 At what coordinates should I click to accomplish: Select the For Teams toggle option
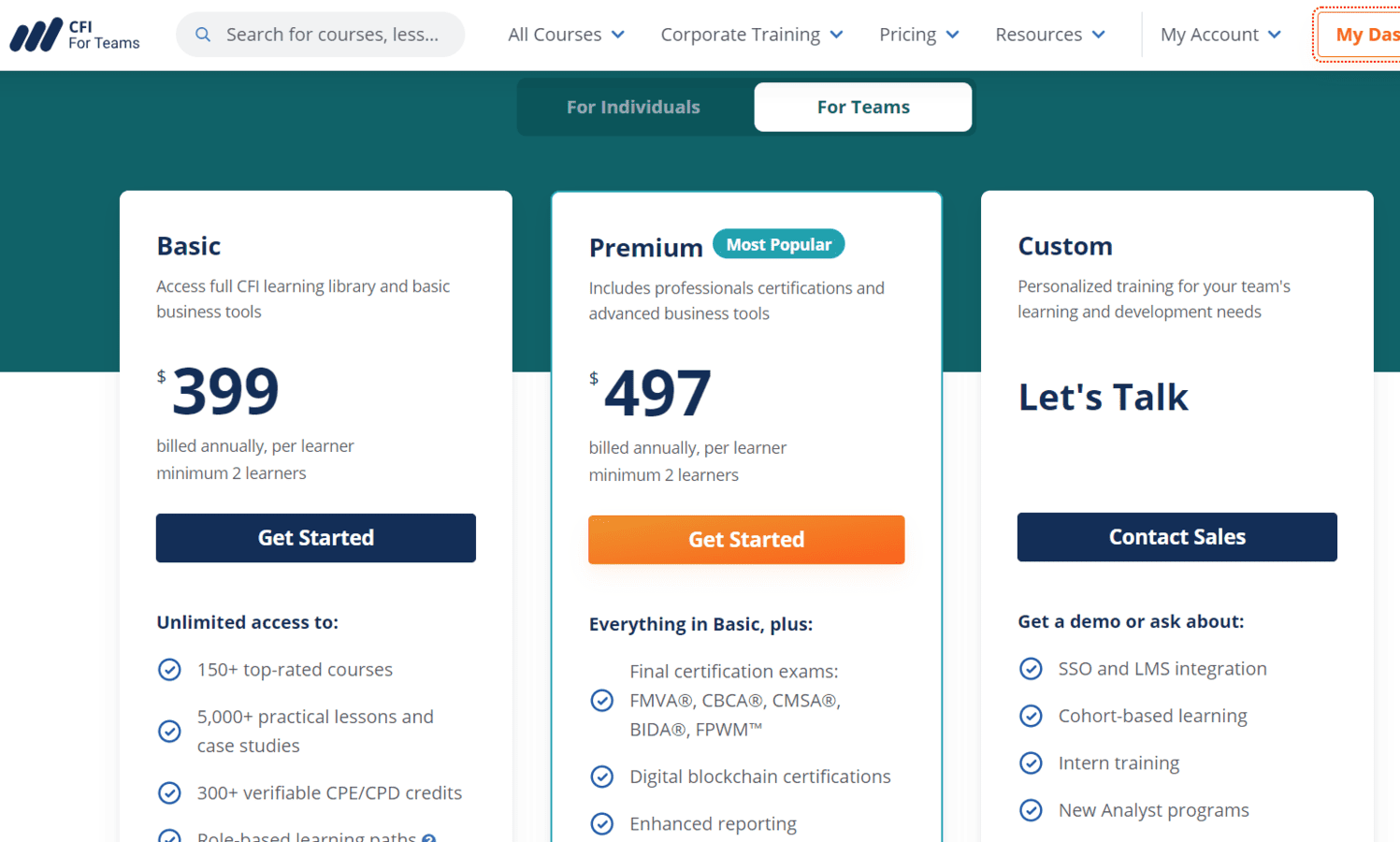click(x=862, y=107)
